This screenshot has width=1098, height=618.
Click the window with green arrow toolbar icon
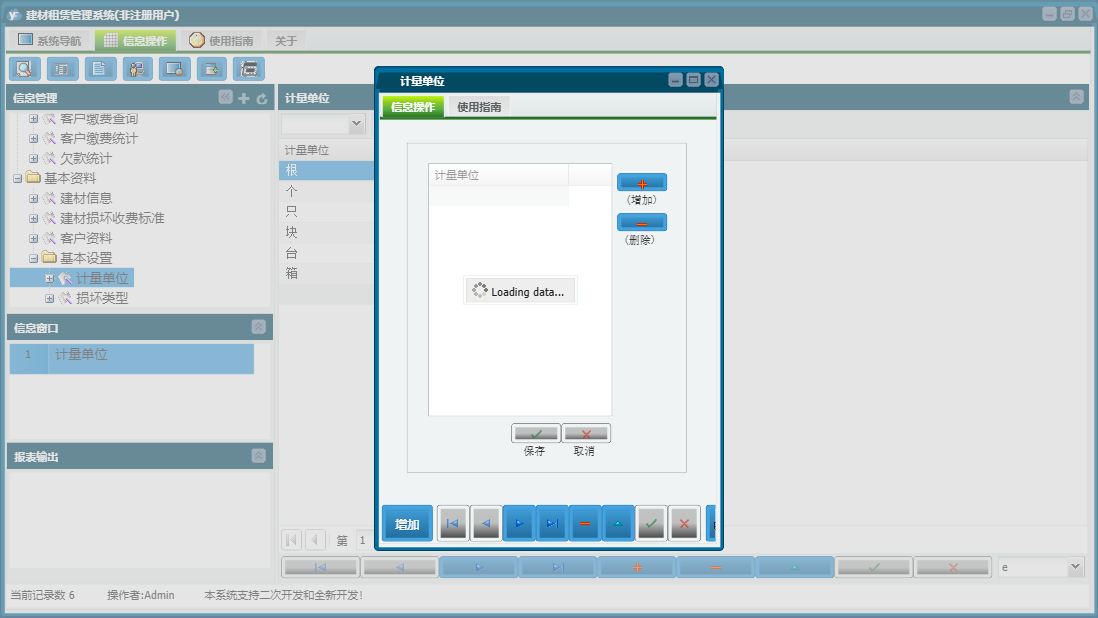pyautogui.click(x=211, y=69)
